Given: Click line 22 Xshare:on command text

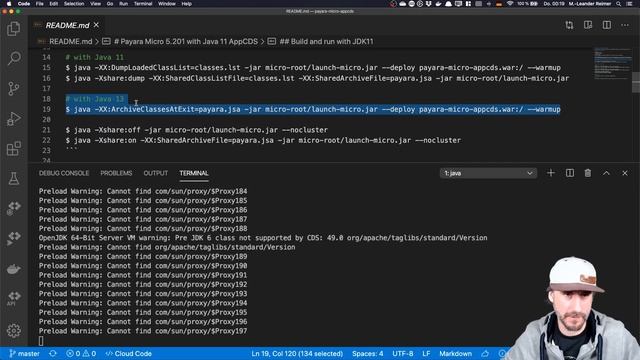Looking at the screenshot, I should [x=263, y=140].
